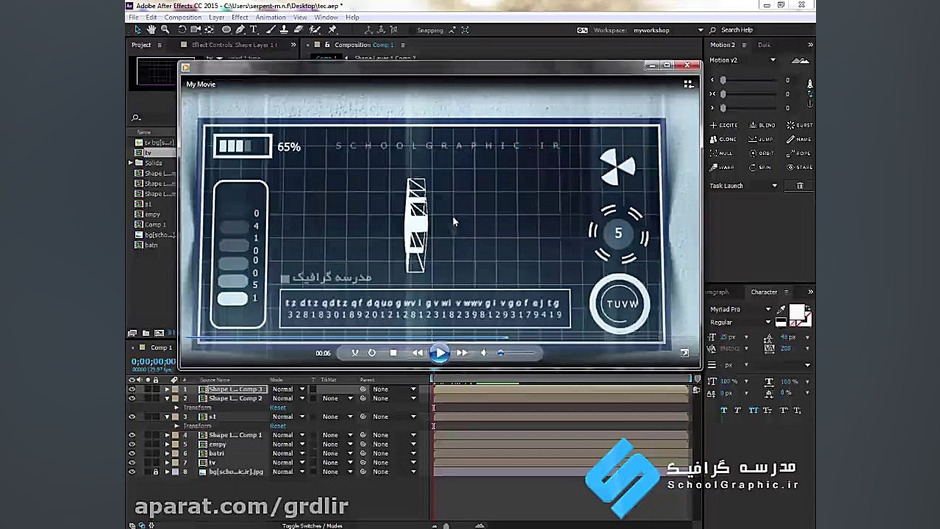Hide layer 4 Shape L... Comp 1
This screenshot has width=940, height=529.
click(132, 435)
